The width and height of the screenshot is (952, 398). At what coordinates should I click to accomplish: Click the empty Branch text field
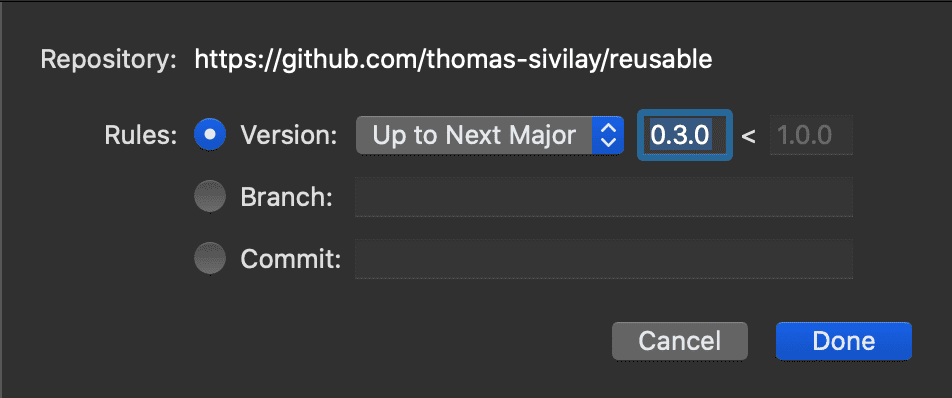point(604,197)
